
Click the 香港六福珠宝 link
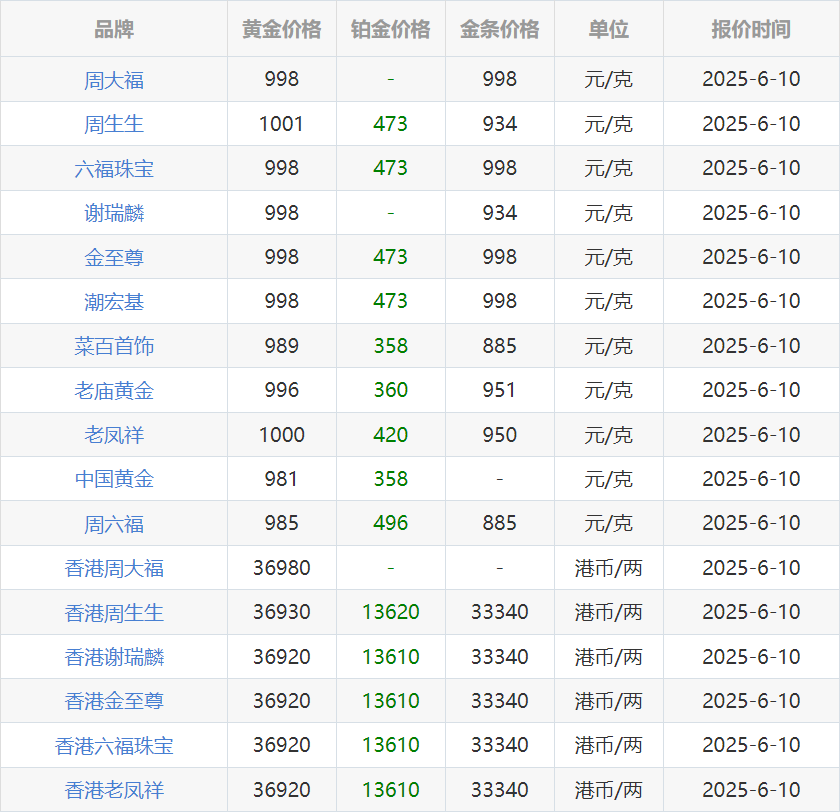[114, 745]
